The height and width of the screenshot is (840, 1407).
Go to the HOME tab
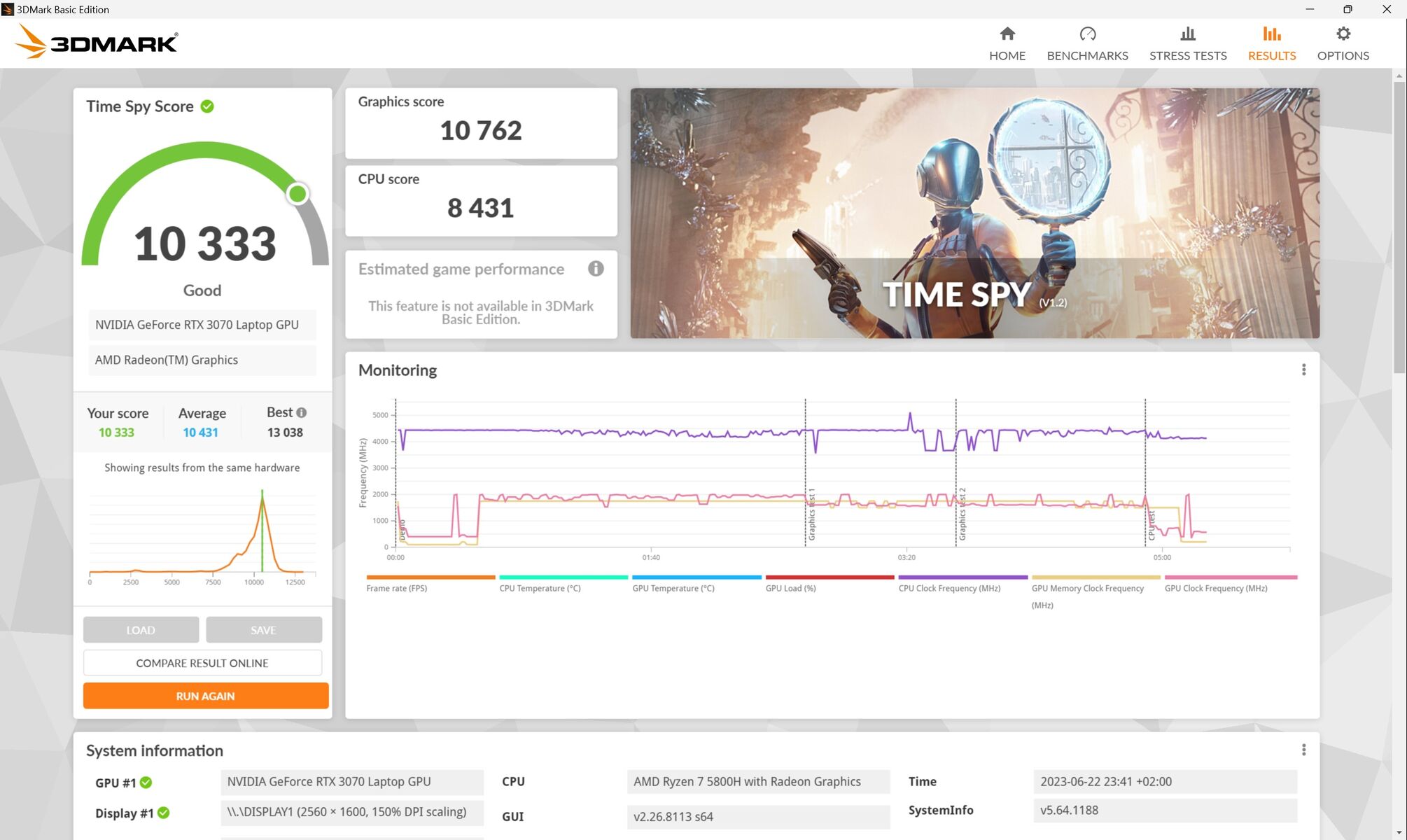pyautogui.click(x=1007, y=55)
